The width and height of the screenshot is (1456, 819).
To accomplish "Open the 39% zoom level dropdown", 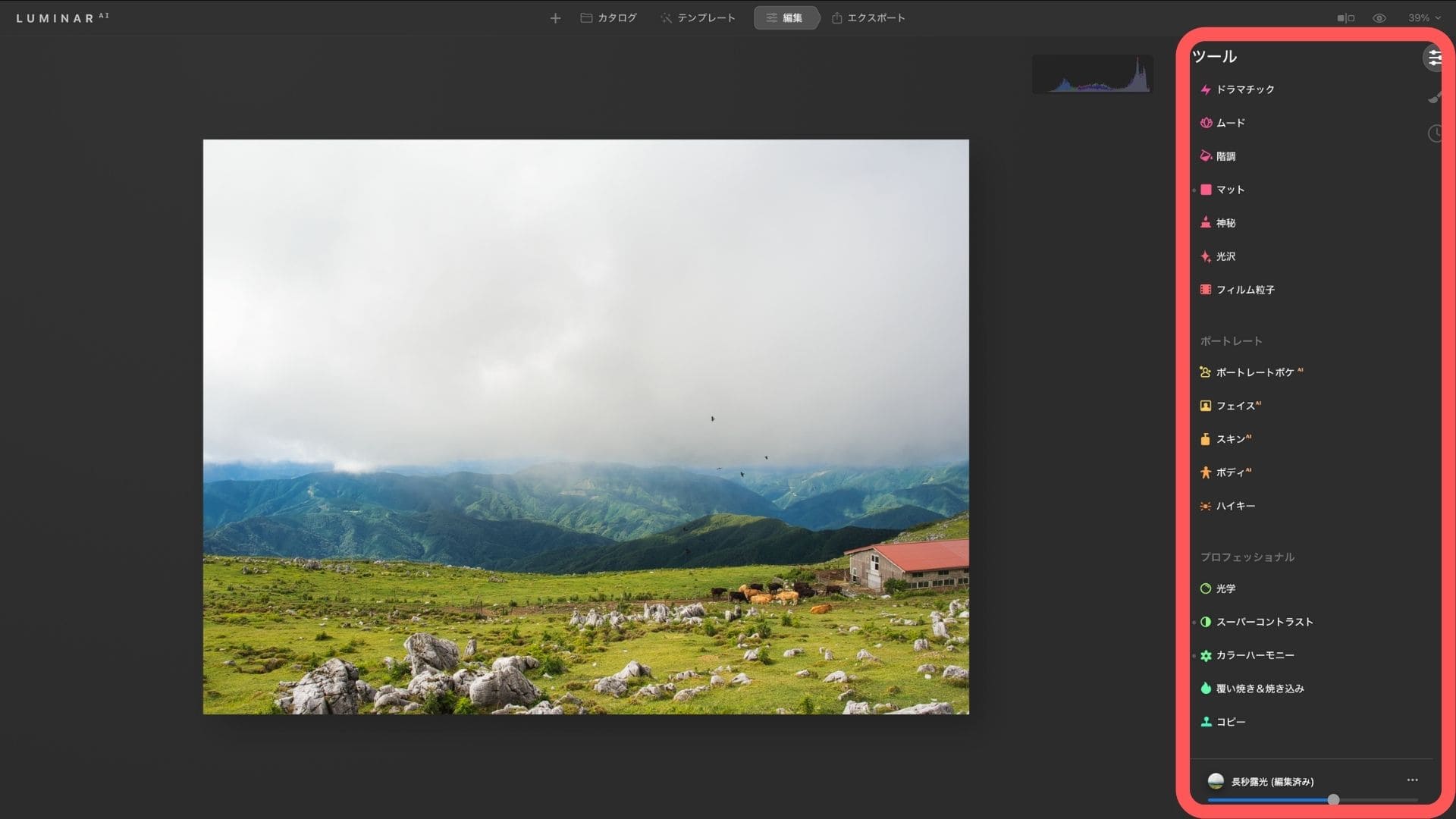I will point(1423,18).
